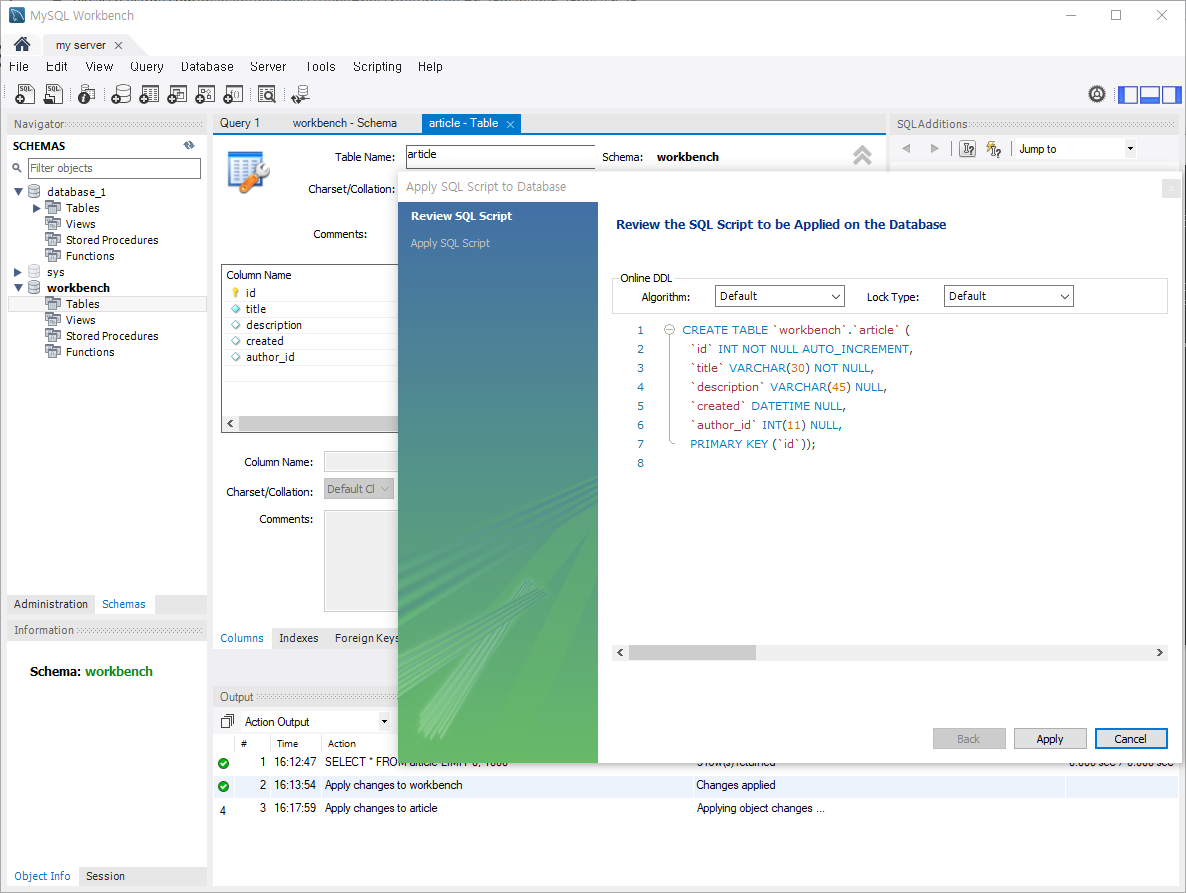Viewport: 1186px width, 893px height.
Task: Click into the Filter objects field
Action: 114,168
